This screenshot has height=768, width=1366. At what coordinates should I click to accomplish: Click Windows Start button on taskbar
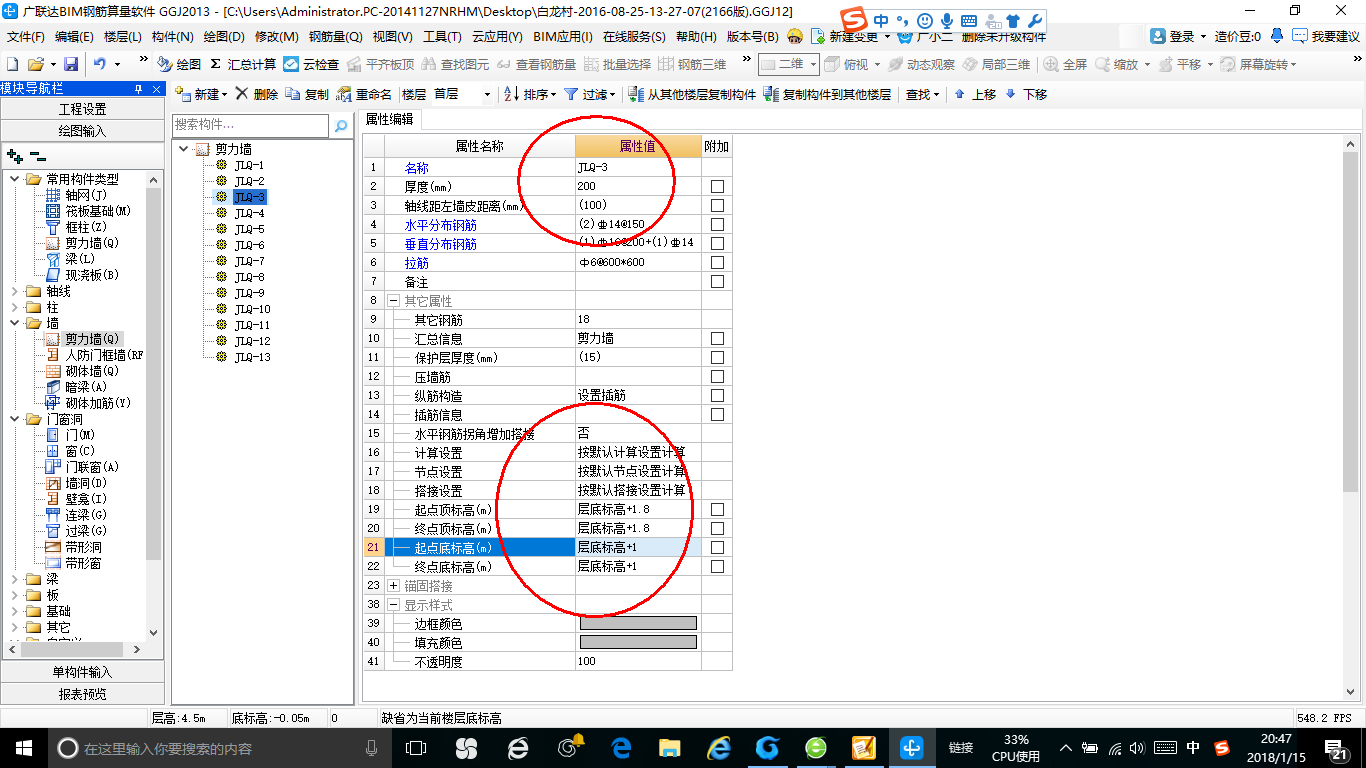click(22, 747)
